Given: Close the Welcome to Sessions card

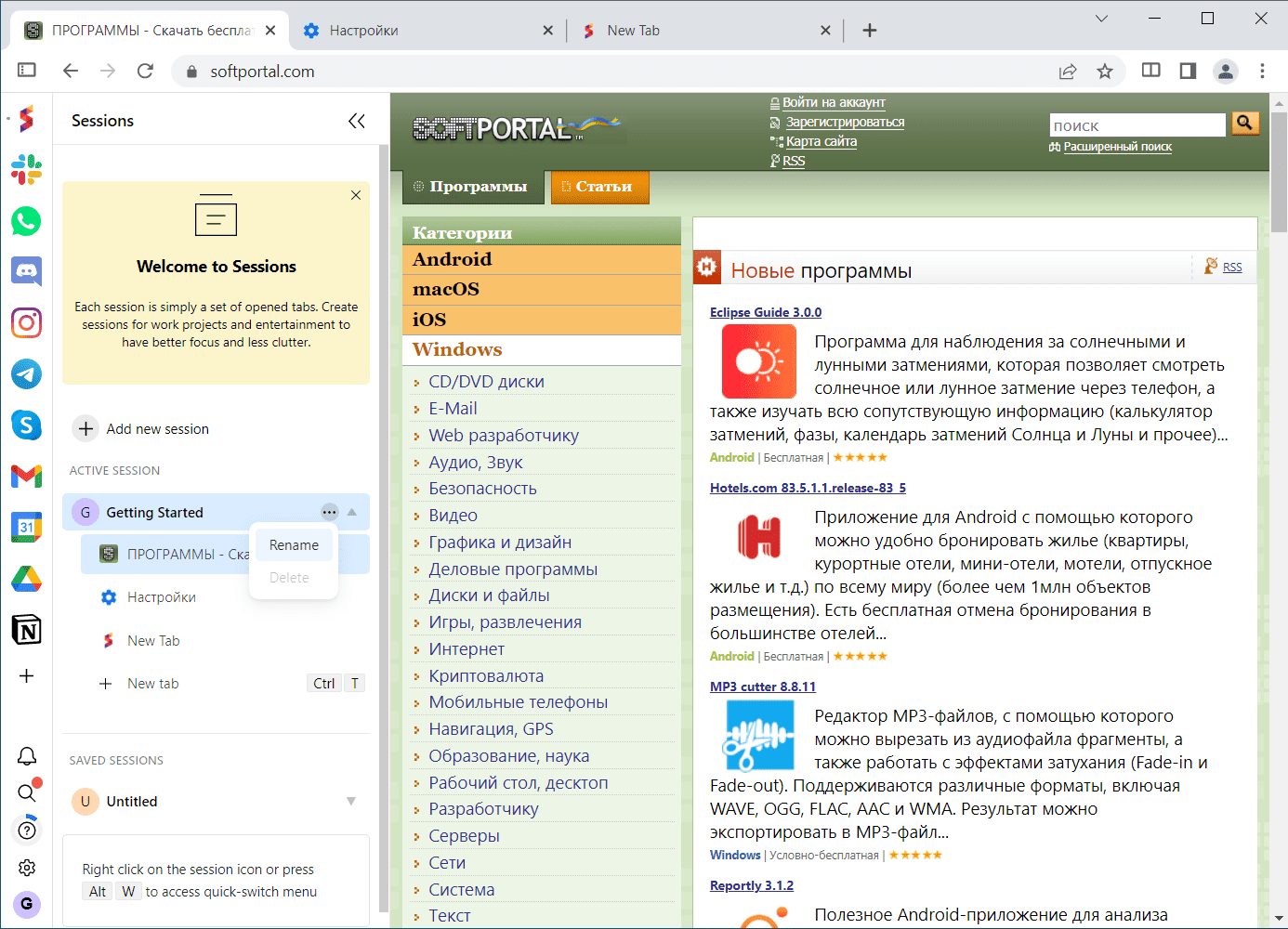Looking at the screenshot, I should pos(356,195).
